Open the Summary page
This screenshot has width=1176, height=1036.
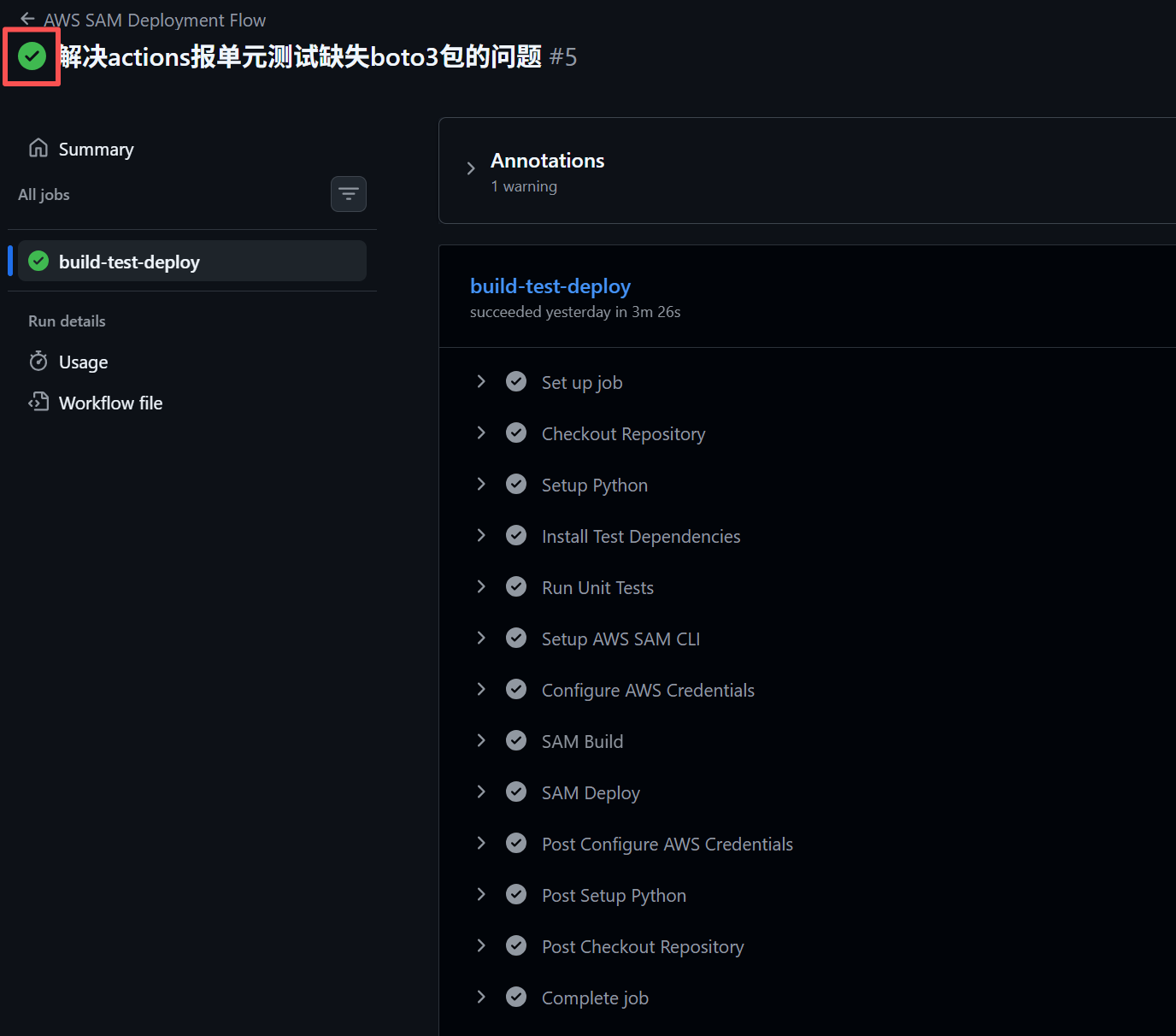[x=96, y=150]
